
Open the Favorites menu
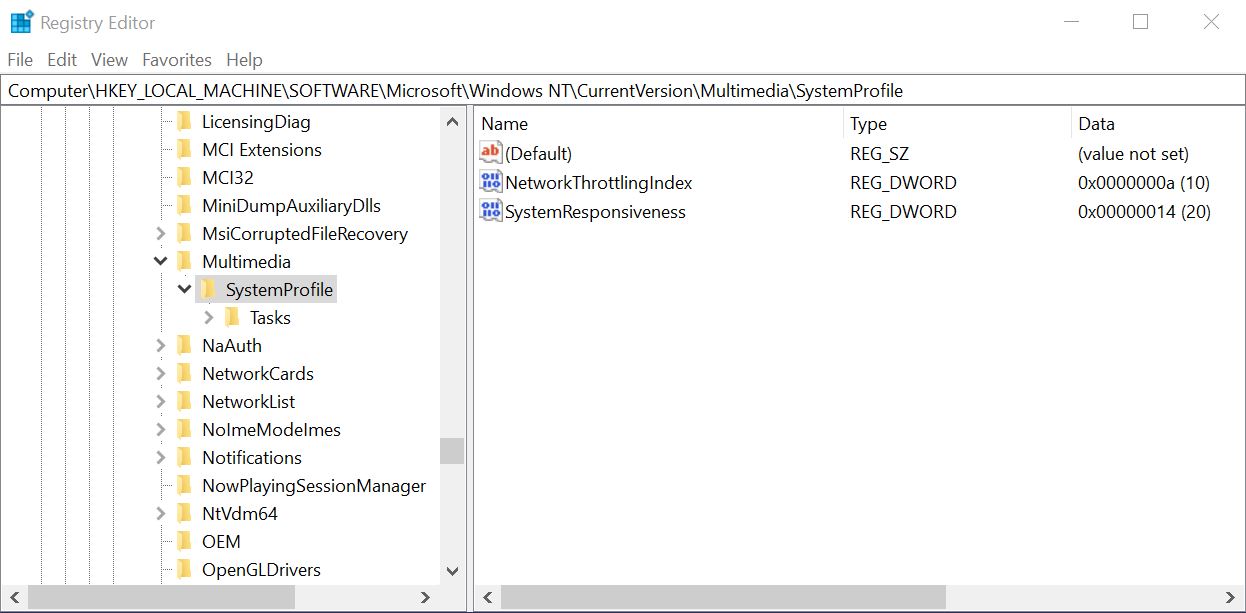point(177,60)
